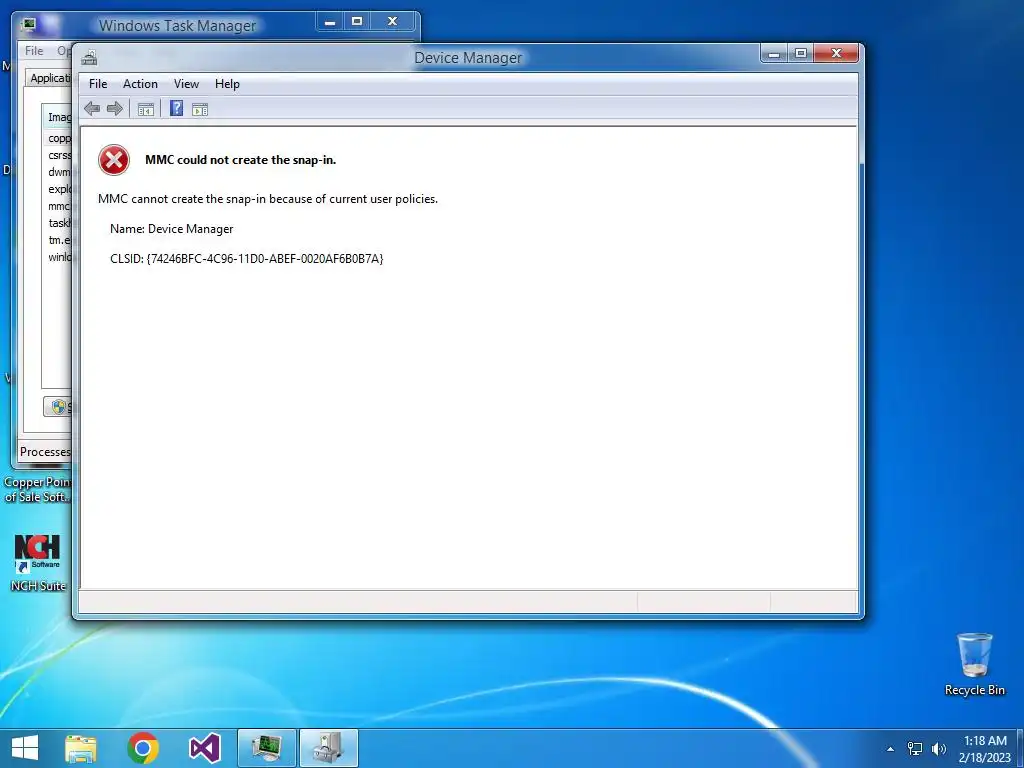Launch File Explorer from the taskbar

pos(81,748)
